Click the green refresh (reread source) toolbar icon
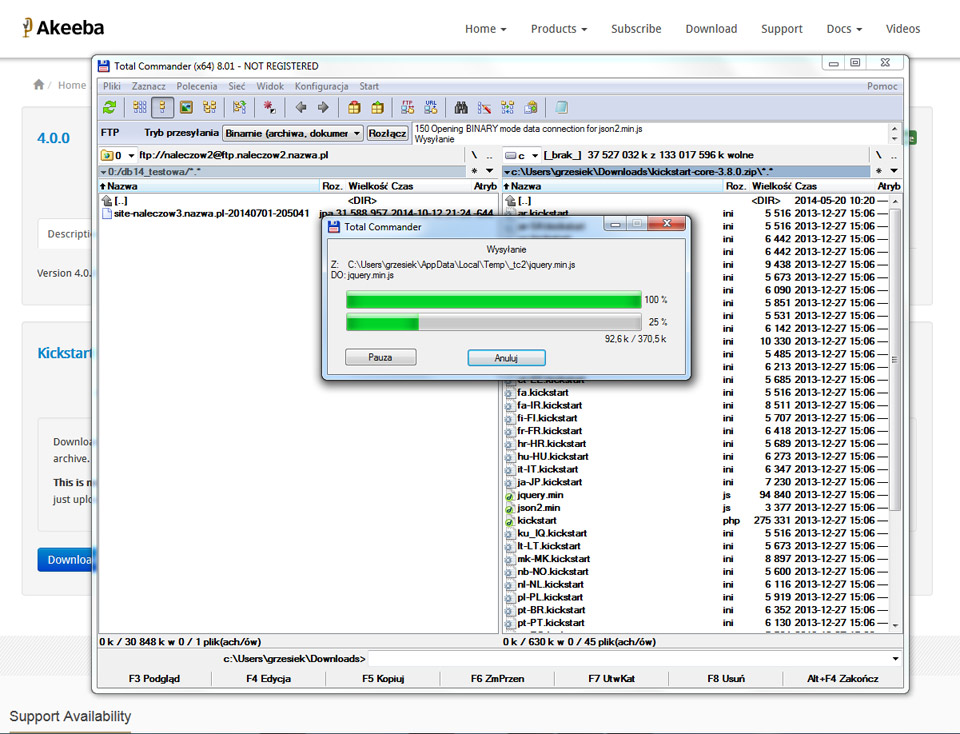The image size is (960, 734). pos(110,108)
